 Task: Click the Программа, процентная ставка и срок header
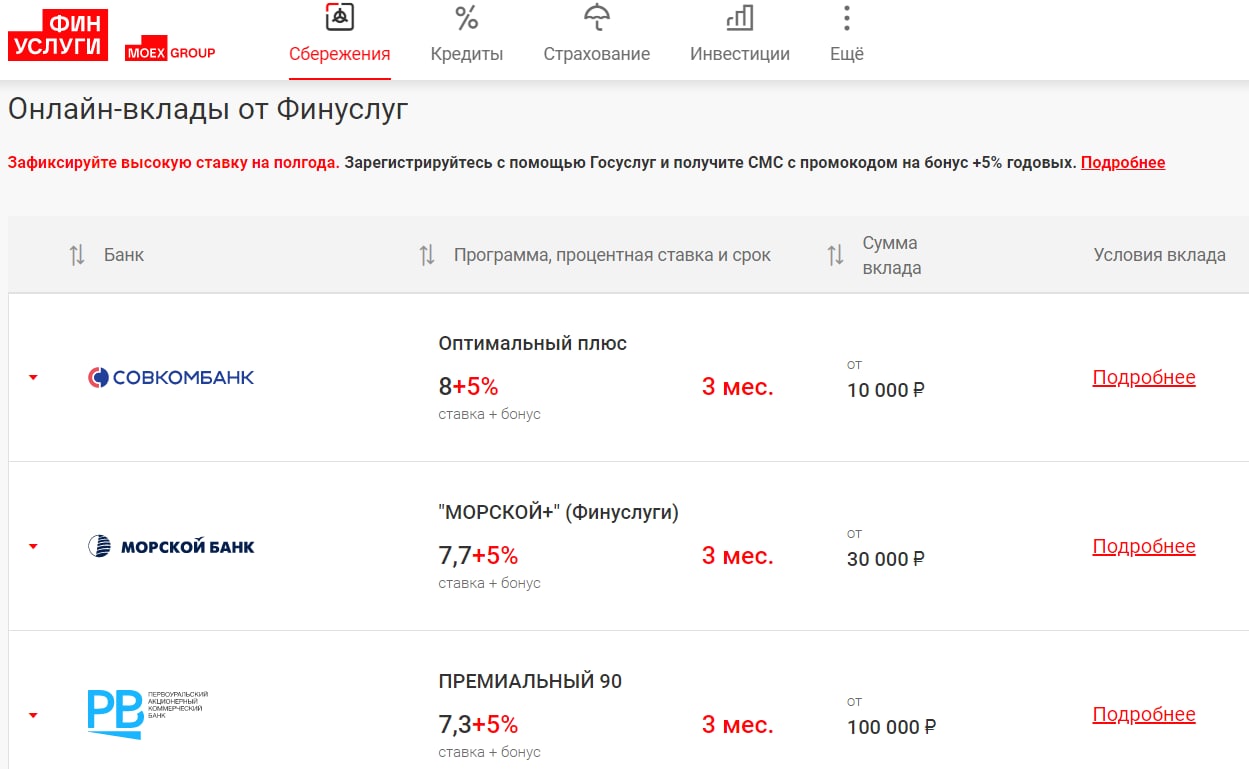(x=612, y=255)
